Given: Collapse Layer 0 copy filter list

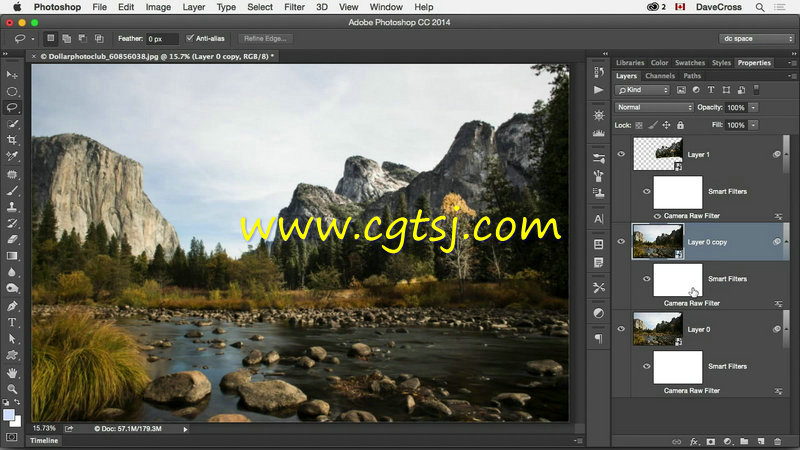Looking at the screenshot, I should [x=786, y=242].
